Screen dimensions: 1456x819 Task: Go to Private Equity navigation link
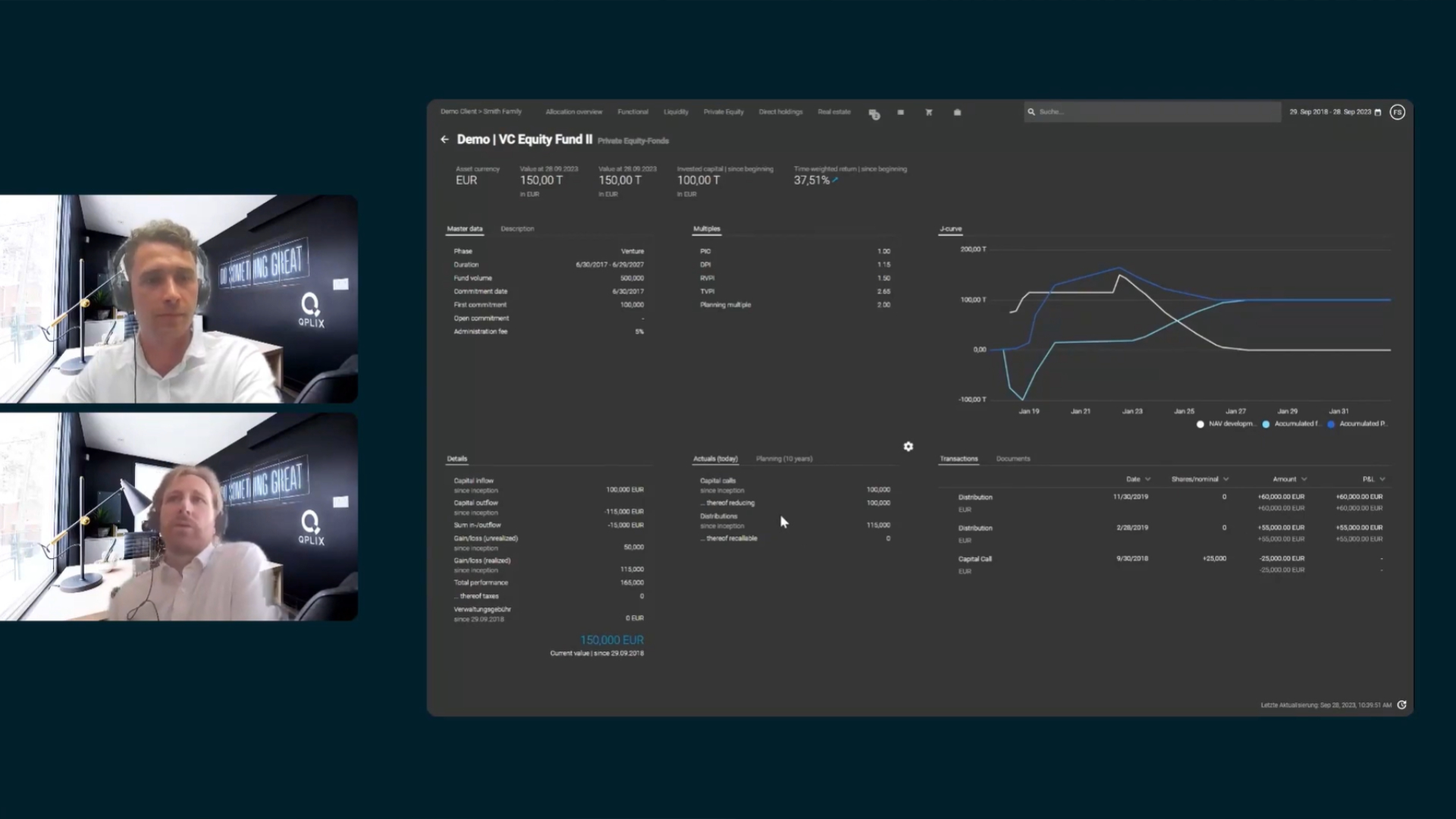click(x=723, y=112)
